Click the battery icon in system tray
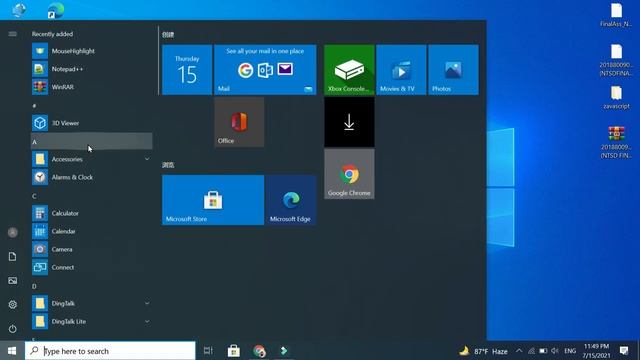The width and height of the screenshot is (640, 360). tap(543, 351)
